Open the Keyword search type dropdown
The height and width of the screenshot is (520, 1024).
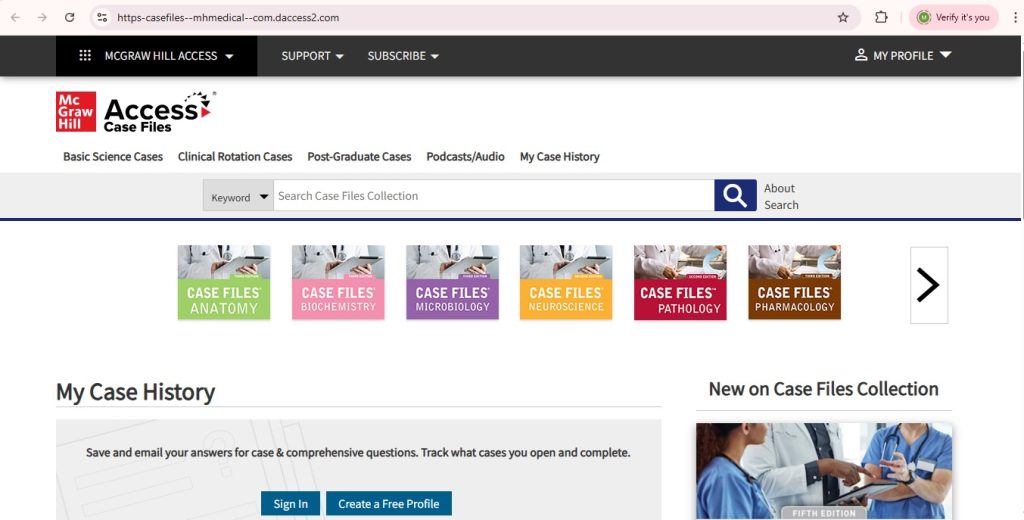point(238,196)
